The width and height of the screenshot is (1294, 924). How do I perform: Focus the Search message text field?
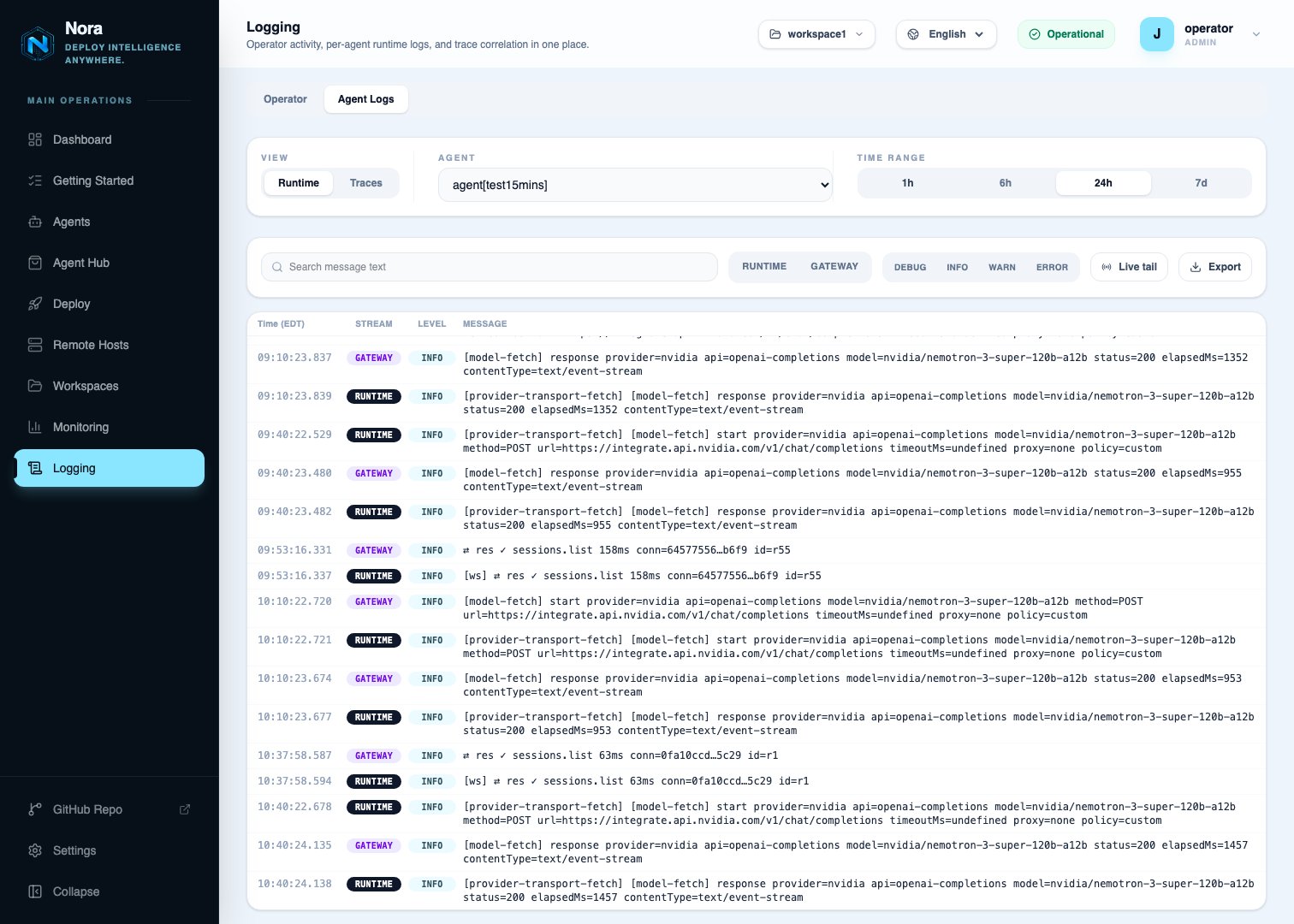(x=490, y=267)
